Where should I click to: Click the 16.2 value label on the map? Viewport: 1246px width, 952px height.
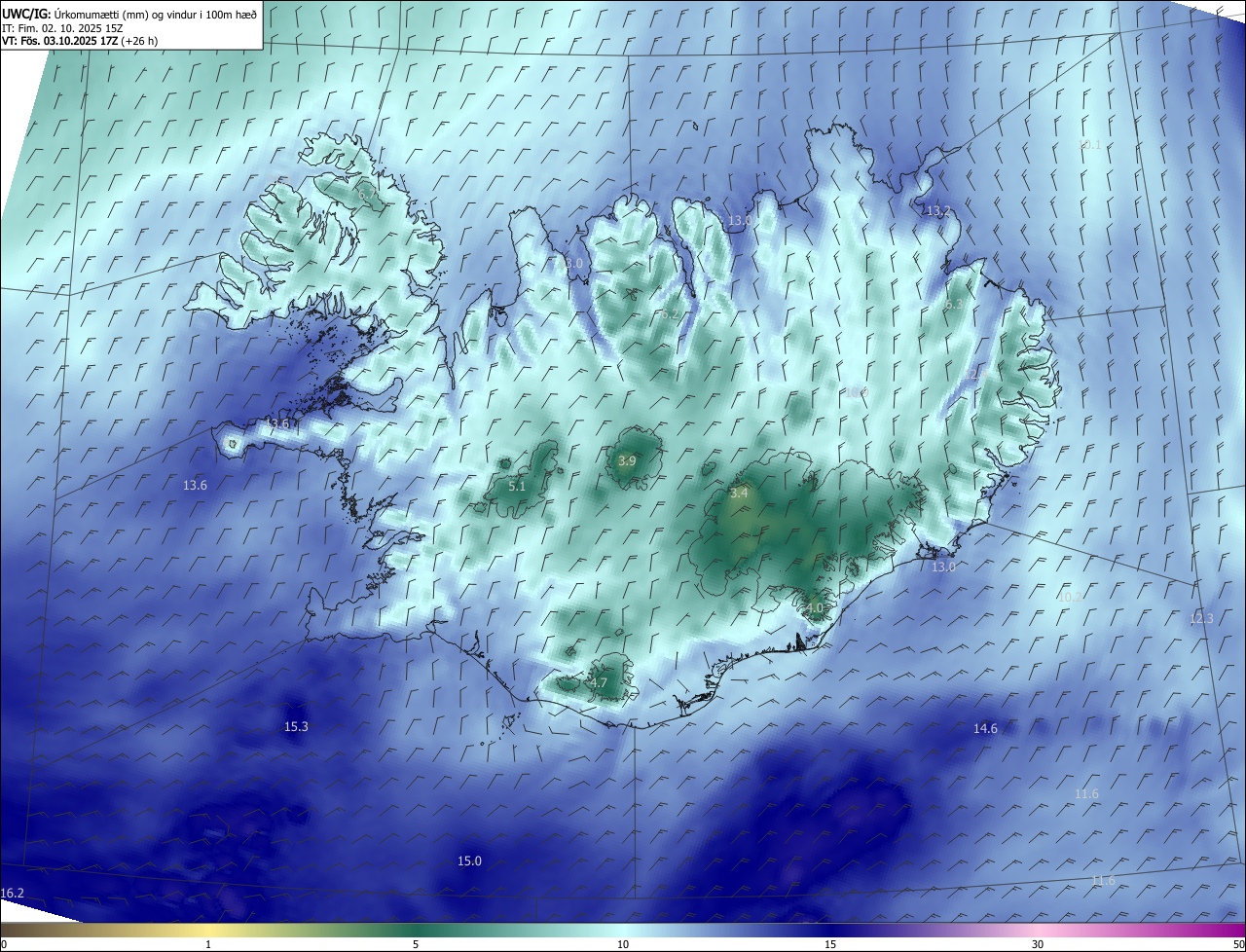click(x=13, y=894)
